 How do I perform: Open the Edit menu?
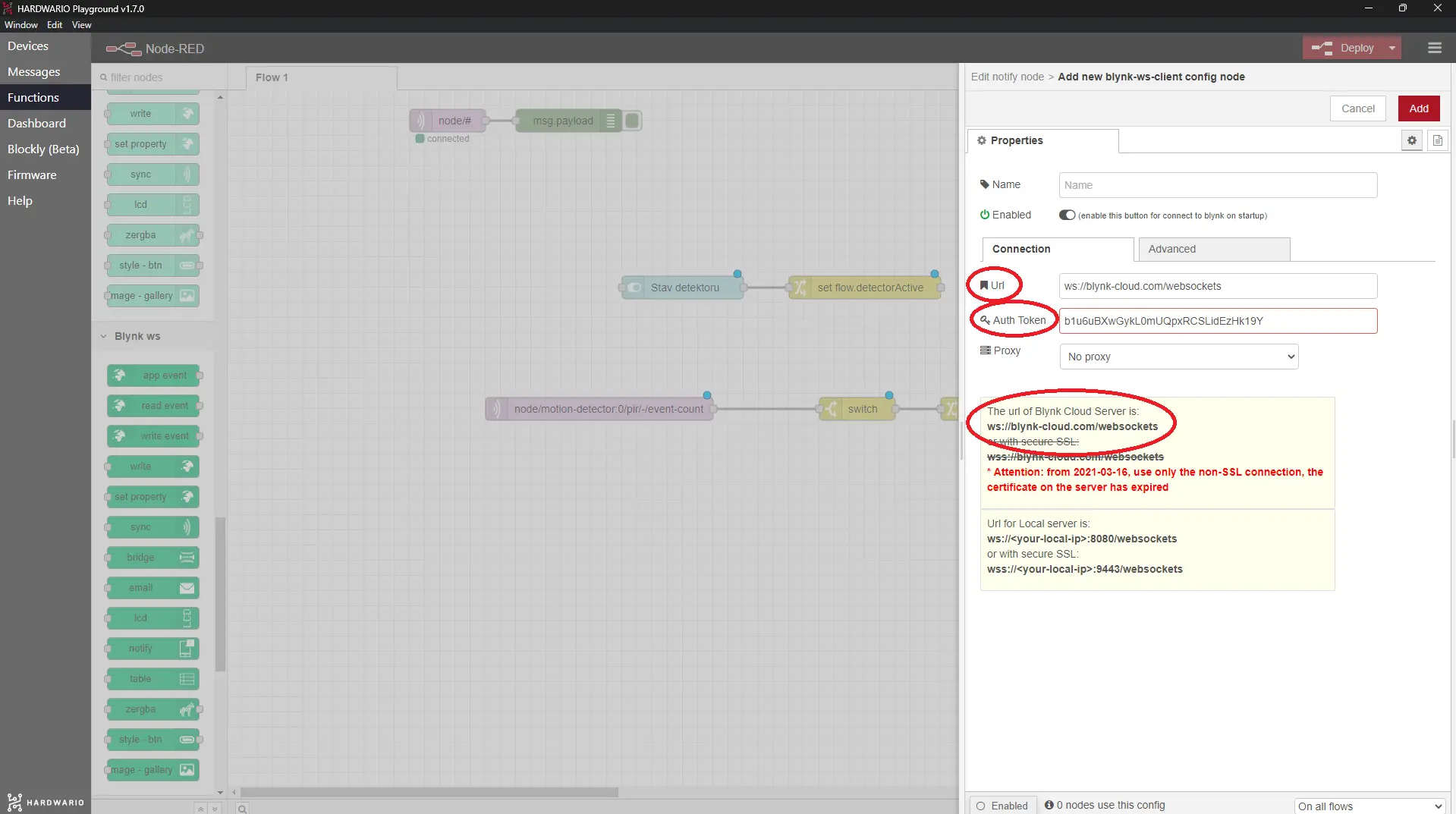(x=55, y=25)
